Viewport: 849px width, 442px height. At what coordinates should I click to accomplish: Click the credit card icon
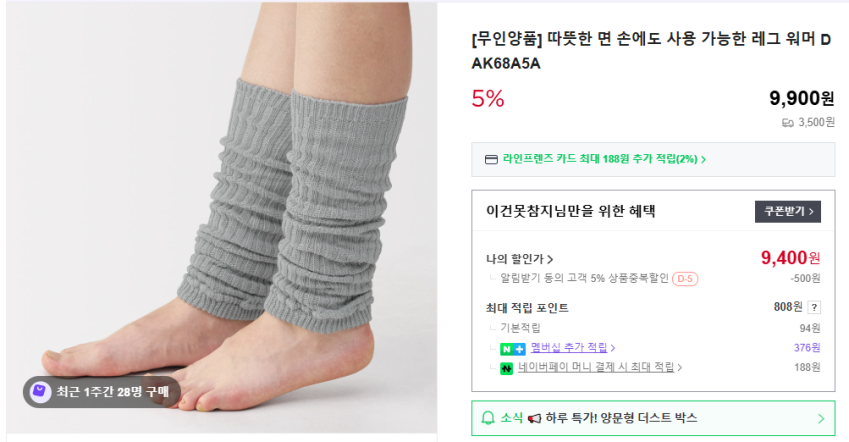[x=491, y=160]
